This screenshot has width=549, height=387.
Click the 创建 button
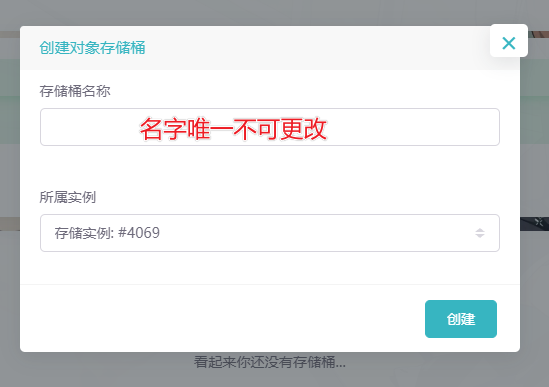coord(461,319)
